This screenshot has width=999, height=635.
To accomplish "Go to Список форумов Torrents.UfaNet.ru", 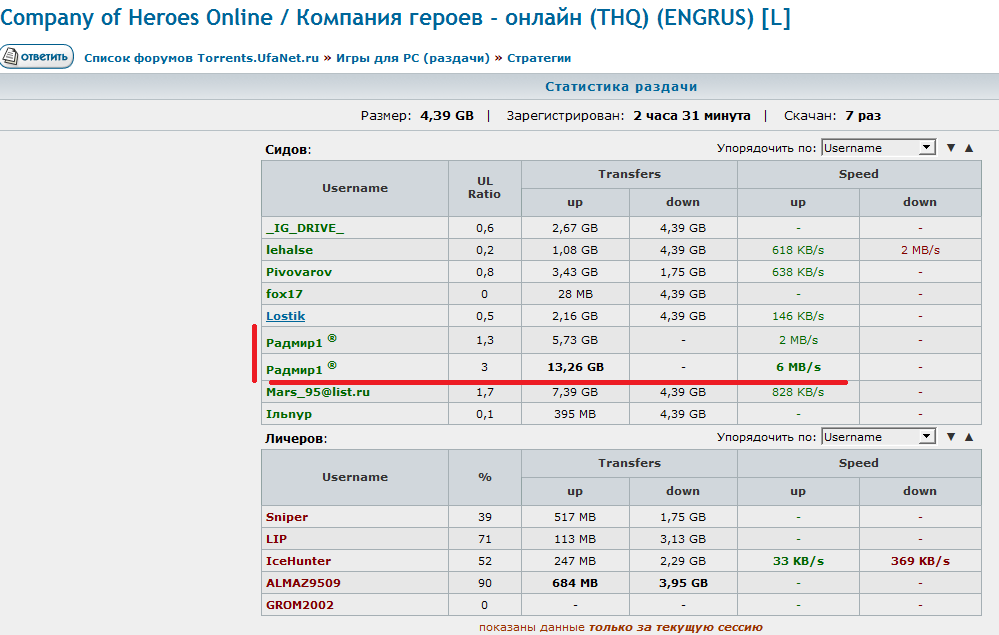I will 201,58.
